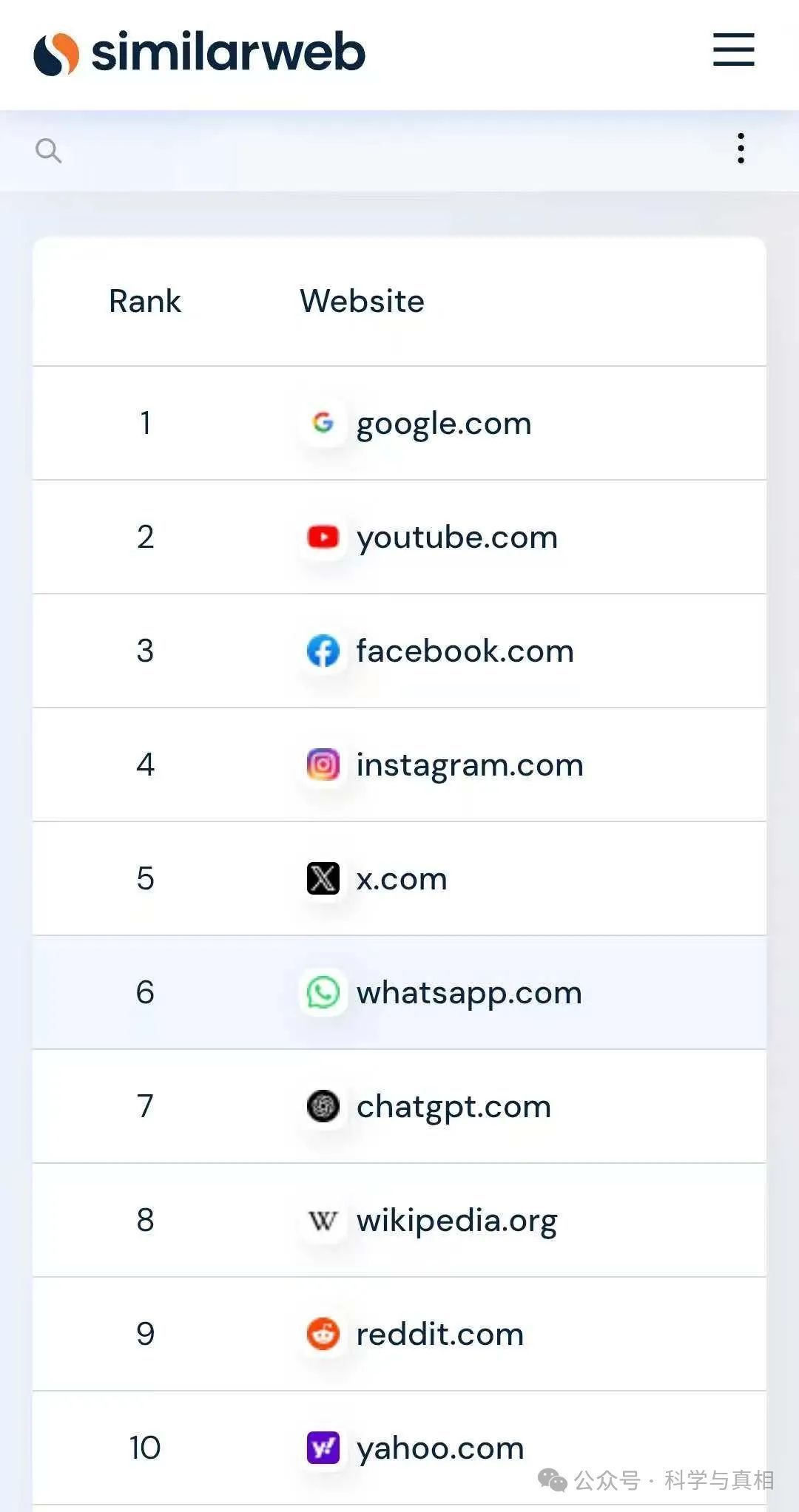Click the Website column header
Screen dimensions: 799x1512
[362, 302]
